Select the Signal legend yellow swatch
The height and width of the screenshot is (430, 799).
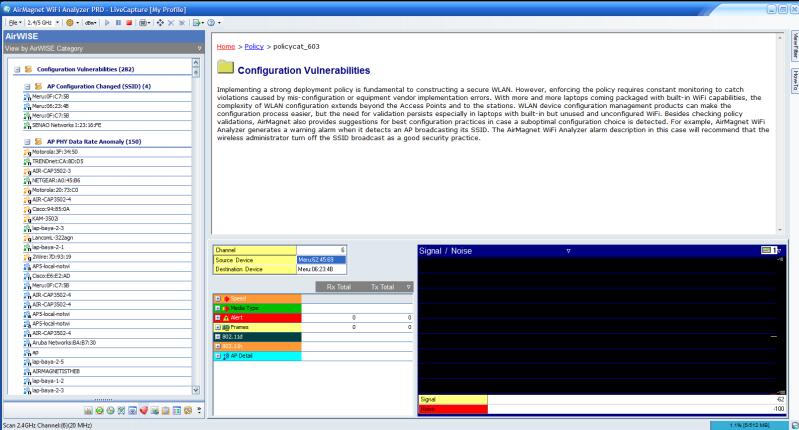(x=453, y=399)
